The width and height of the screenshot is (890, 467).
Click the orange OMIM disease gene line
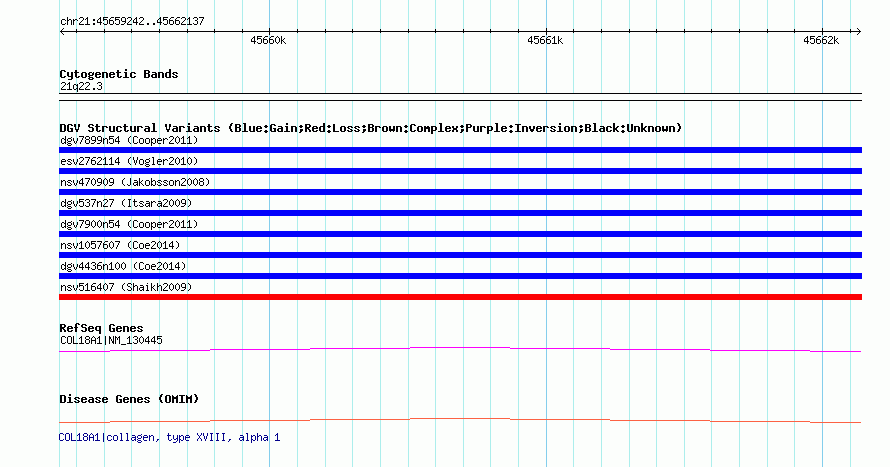point(460,419)
